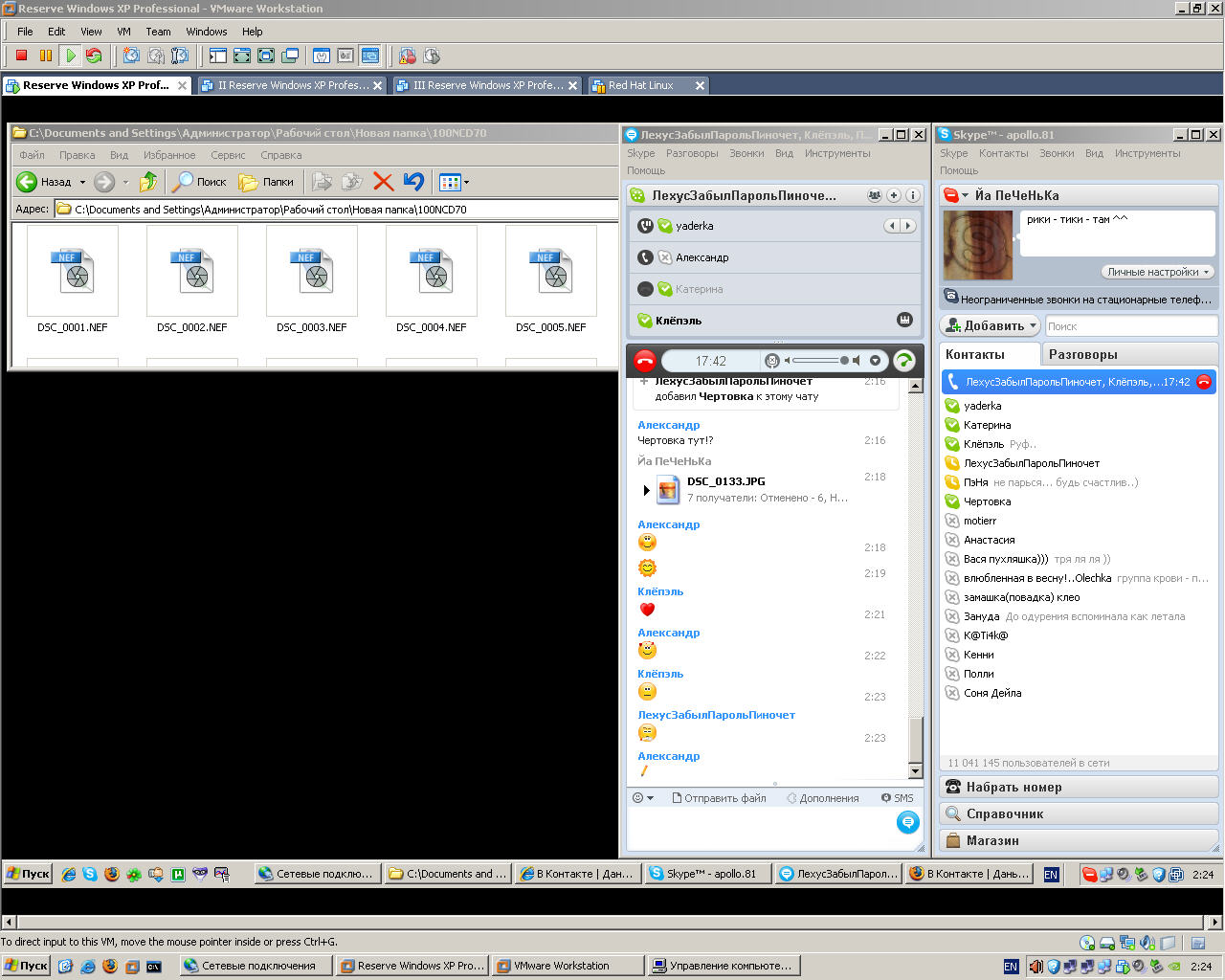Open the group participants icon in conversation header

[875, 195]
